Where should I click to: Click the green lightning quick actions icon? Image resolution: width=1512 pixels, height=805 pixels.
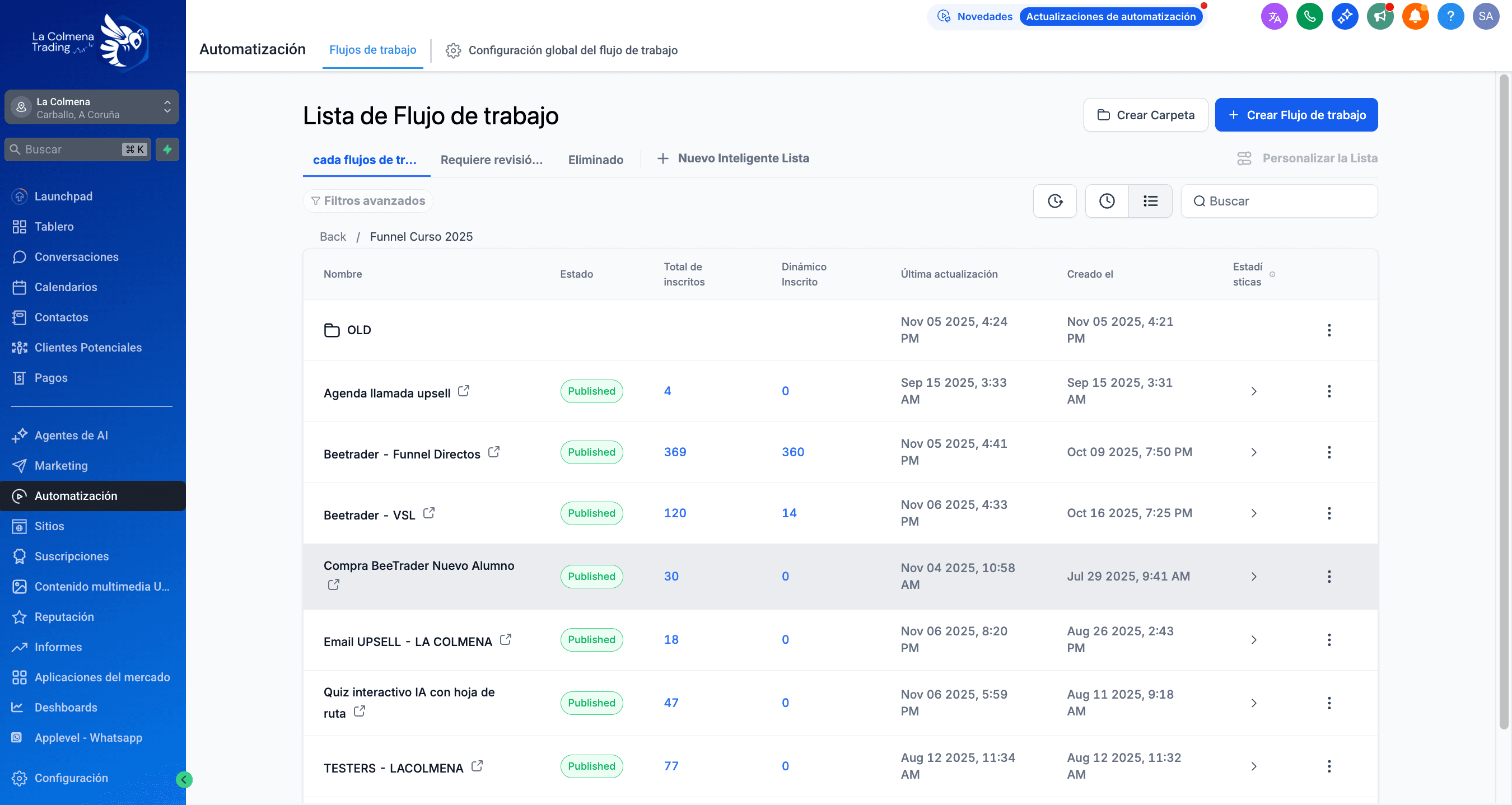167,149
